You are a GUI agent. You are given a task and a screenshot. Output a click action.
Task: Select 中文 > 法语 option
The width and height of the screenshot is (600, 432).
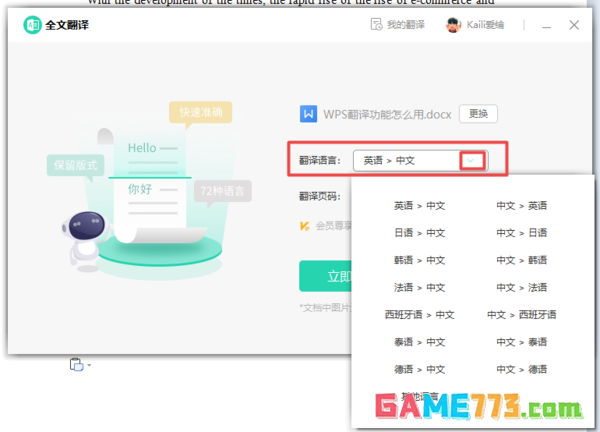tap(522, 288)
